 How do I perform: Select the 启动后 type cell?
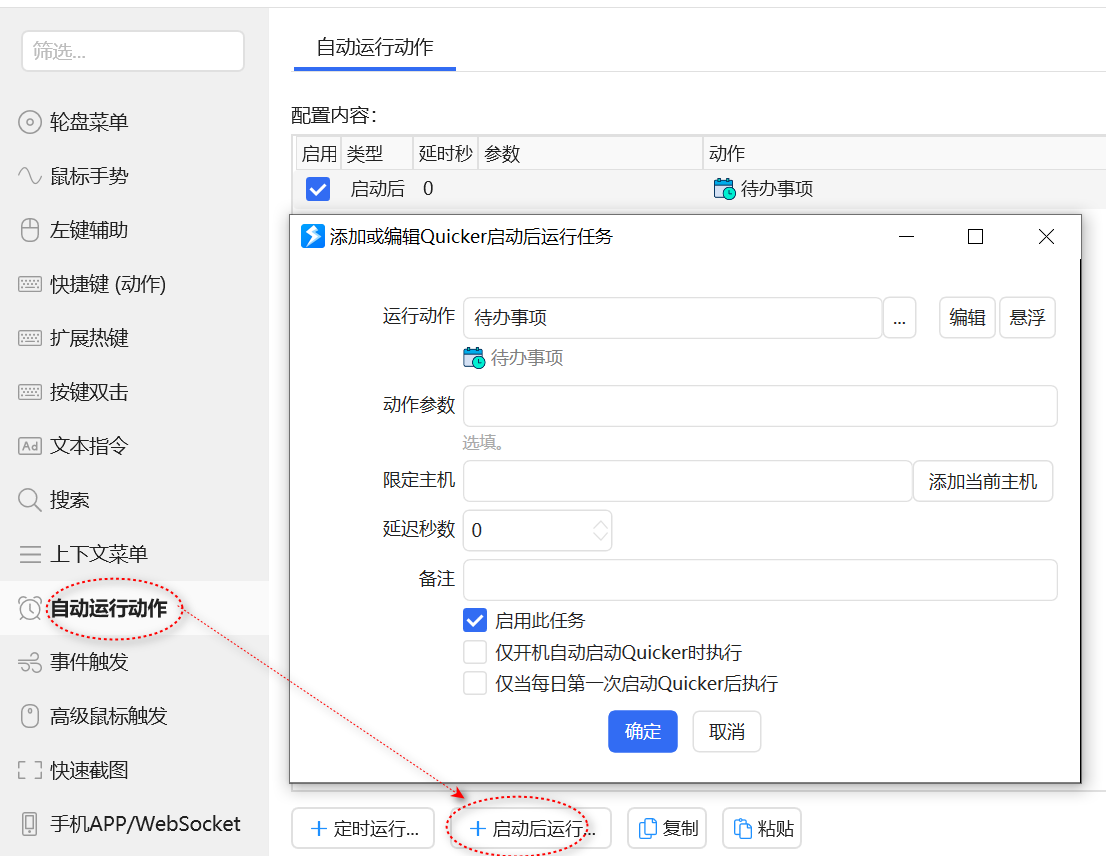pyautogui.click(x=377, y=189)
